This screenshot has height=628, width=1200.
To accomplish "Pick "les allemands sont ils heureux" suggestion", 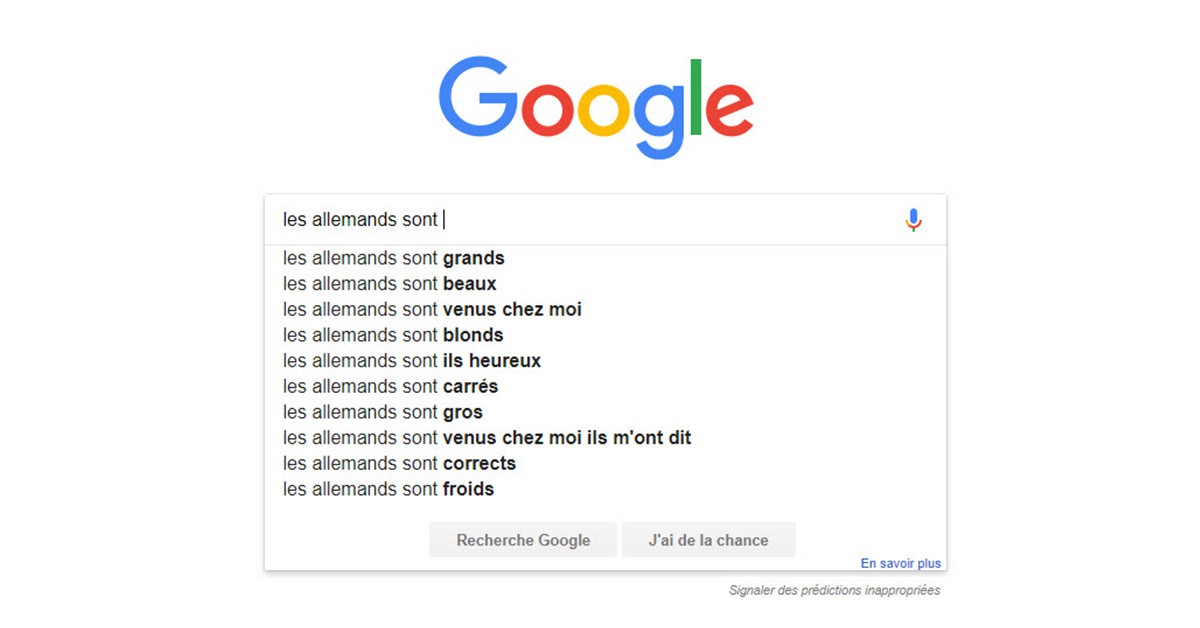I will click(410, 361).
